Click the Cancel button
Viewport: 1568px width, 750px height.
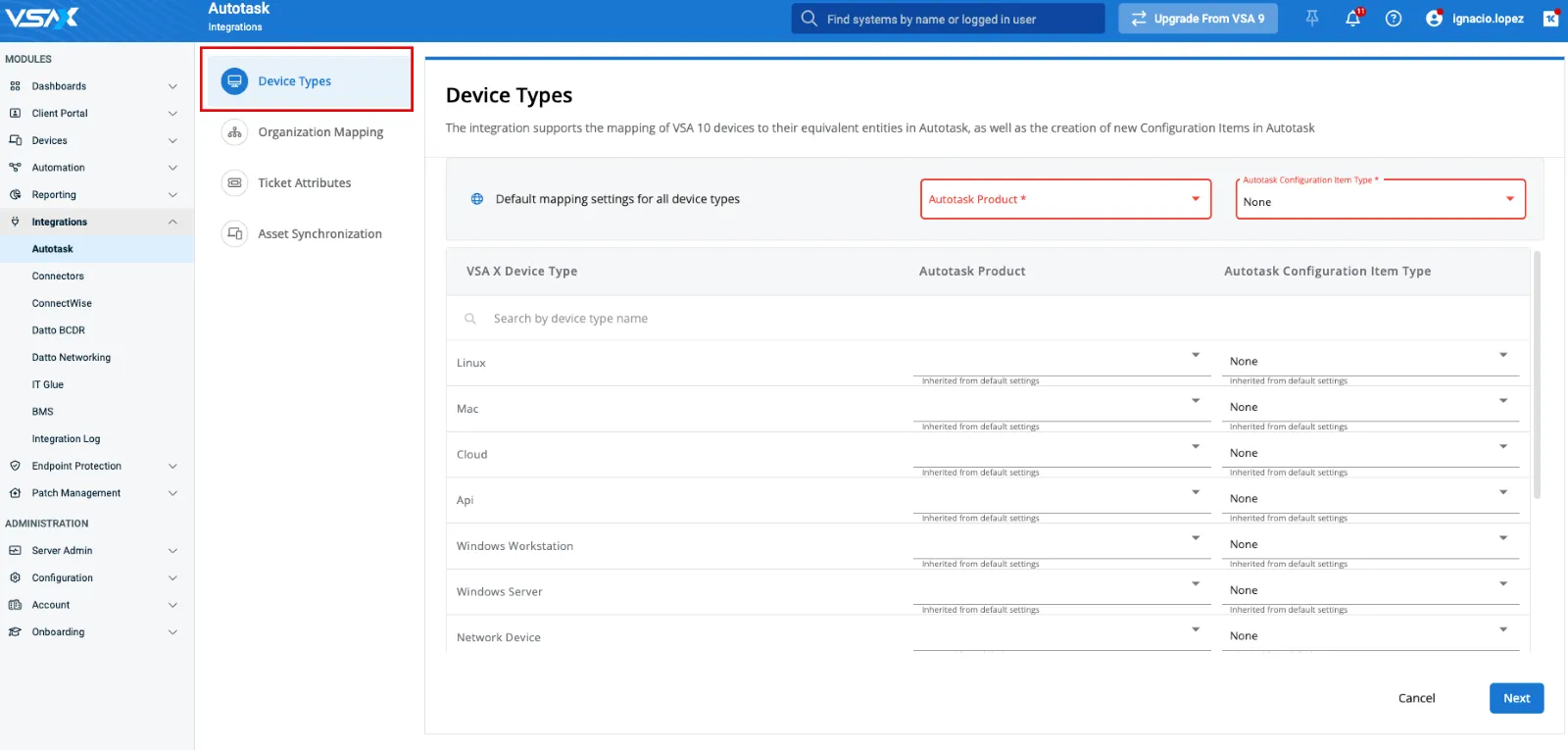(1416, 698)
